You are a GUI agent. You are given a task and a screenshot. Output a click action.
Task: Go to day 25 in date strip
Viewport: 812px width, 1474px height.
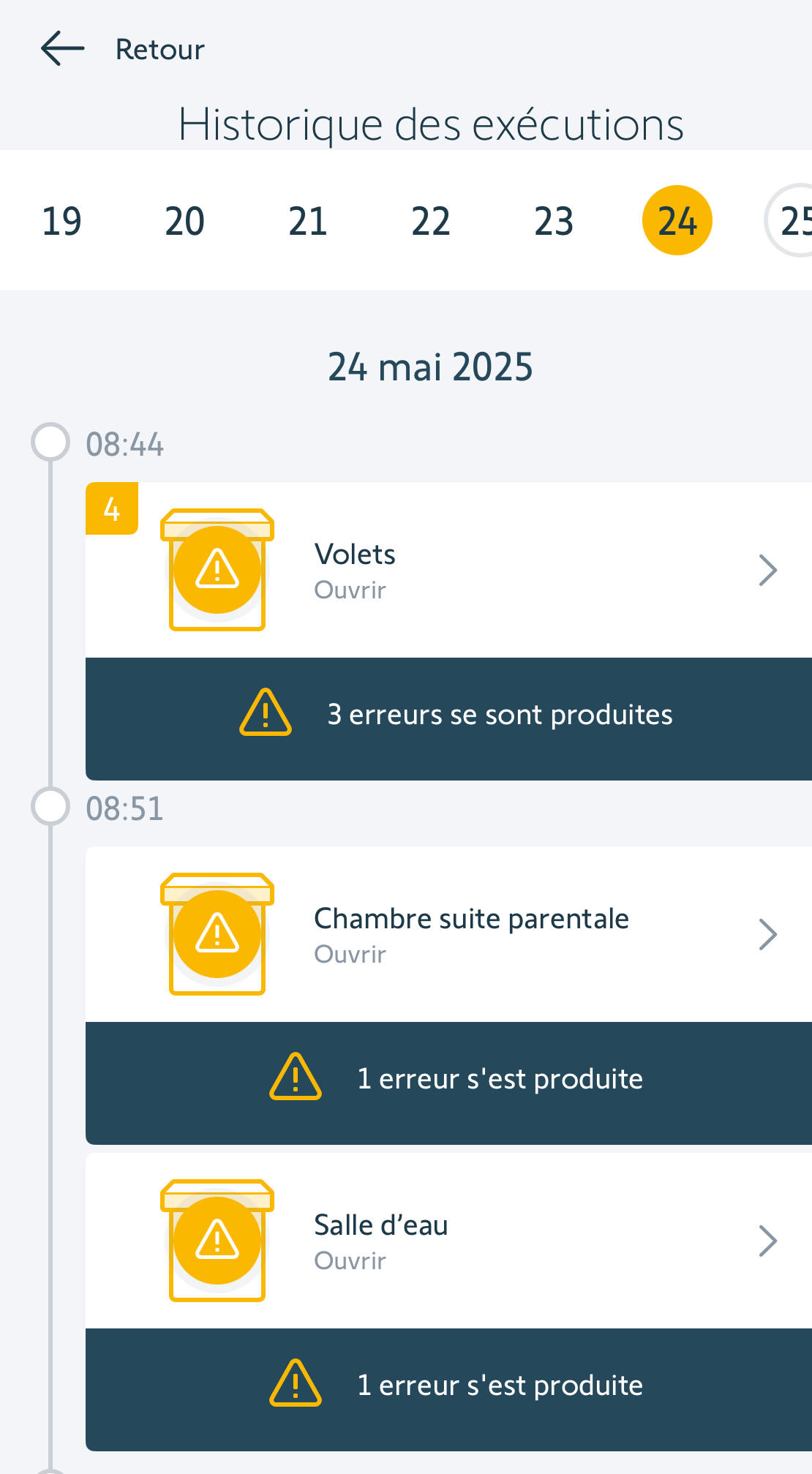click(x=793, y=221)
